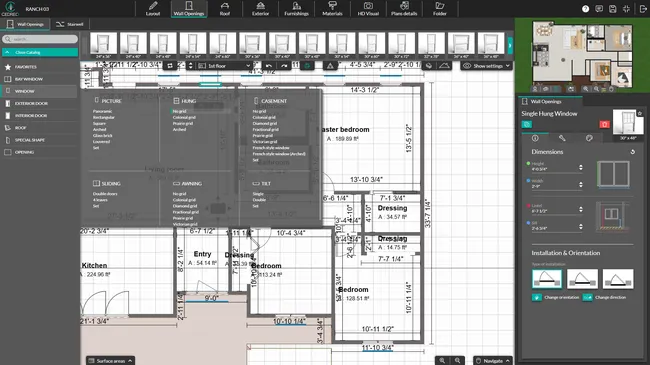Screen dimensions: 650x365
Task: Open the info tab in properties panel
Action: (535, 138)
